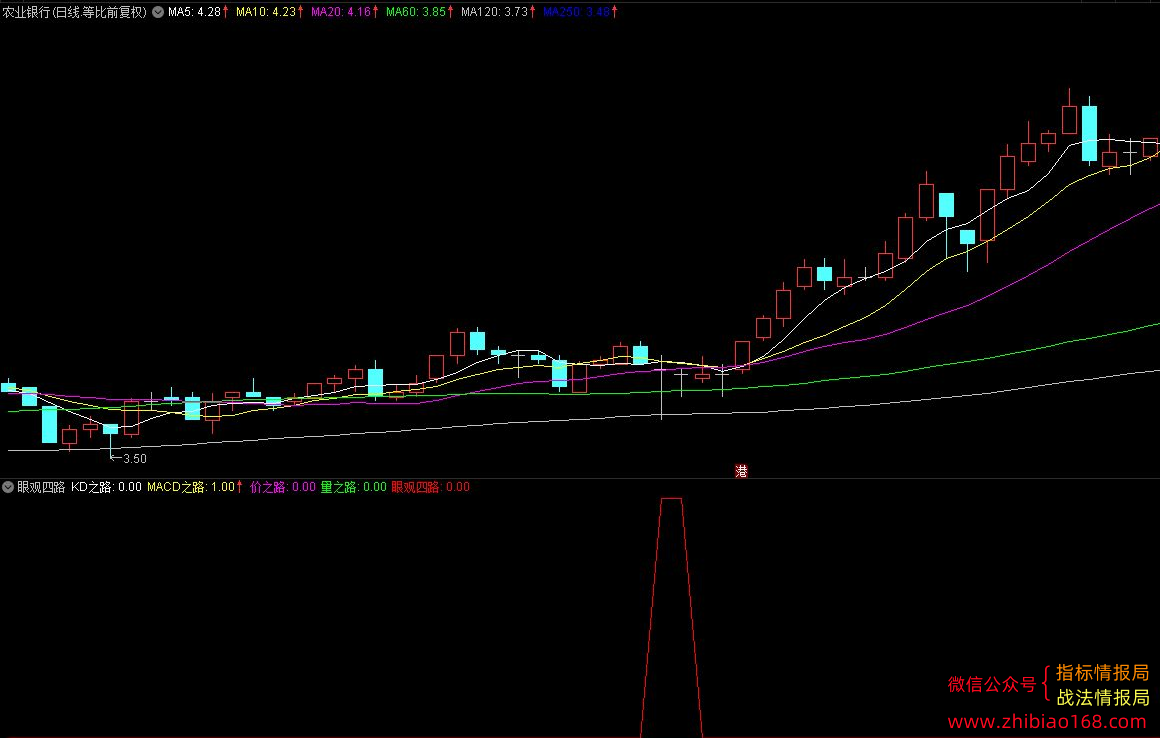The image size is (1160, 738).
Task: Open the dropdown icon beside 农业银行 title
Action: coord(158,12)
